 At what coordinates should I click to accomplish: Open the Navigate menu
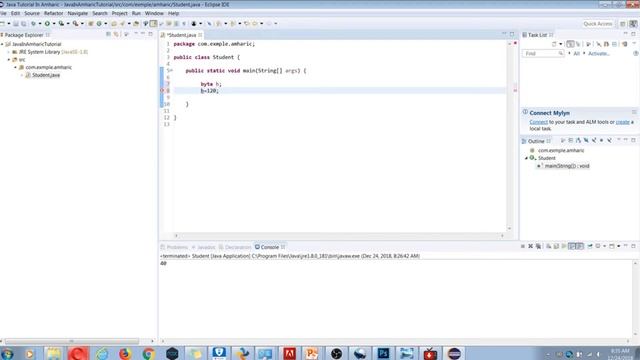(78, 13)
